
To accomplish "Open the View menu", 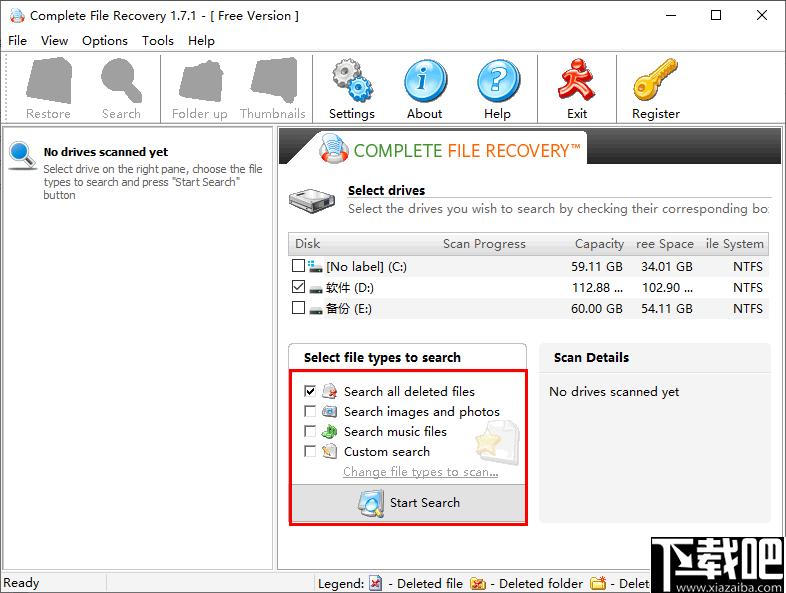I will (54, 41).
